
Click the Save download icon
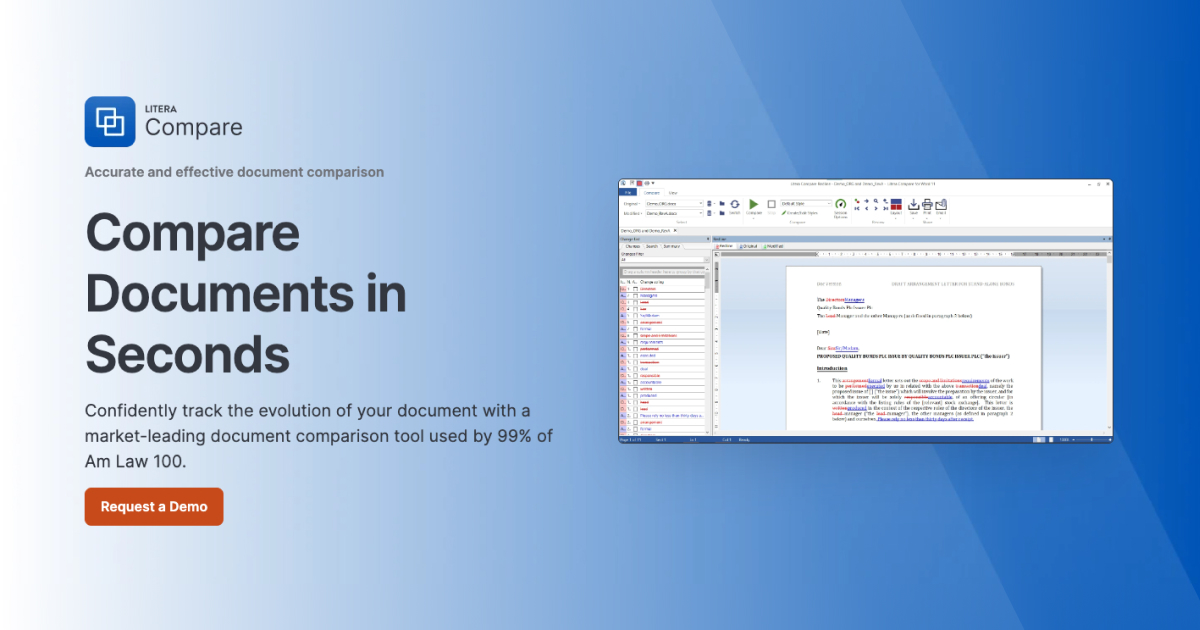(x=913, y=205)
